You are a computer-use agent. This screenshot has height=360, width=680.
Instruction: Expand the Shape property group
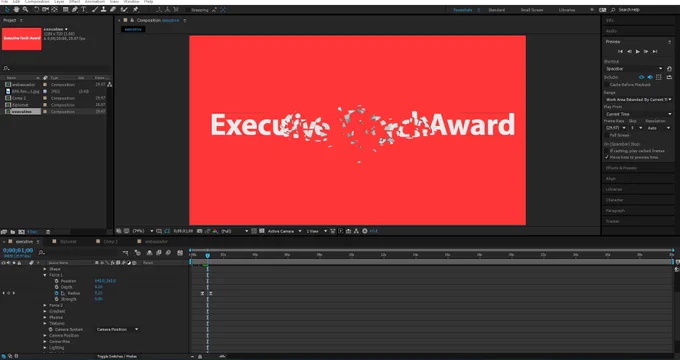pos(45,269)
